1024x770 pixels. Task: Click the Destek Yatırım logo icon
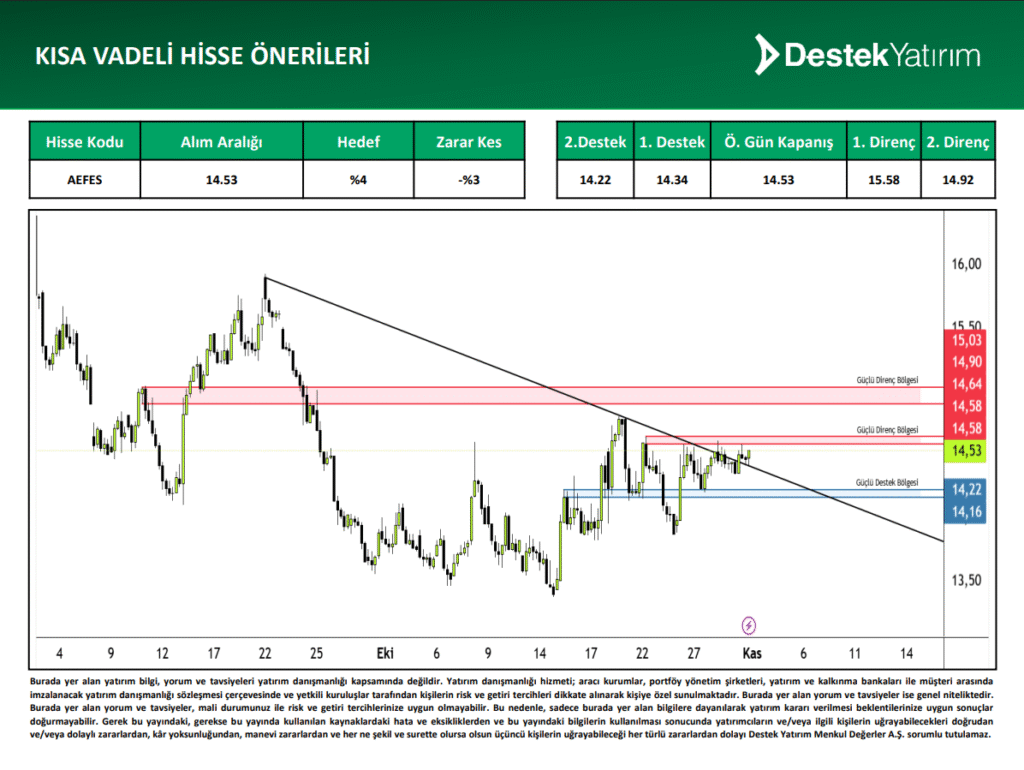[767, 55]
